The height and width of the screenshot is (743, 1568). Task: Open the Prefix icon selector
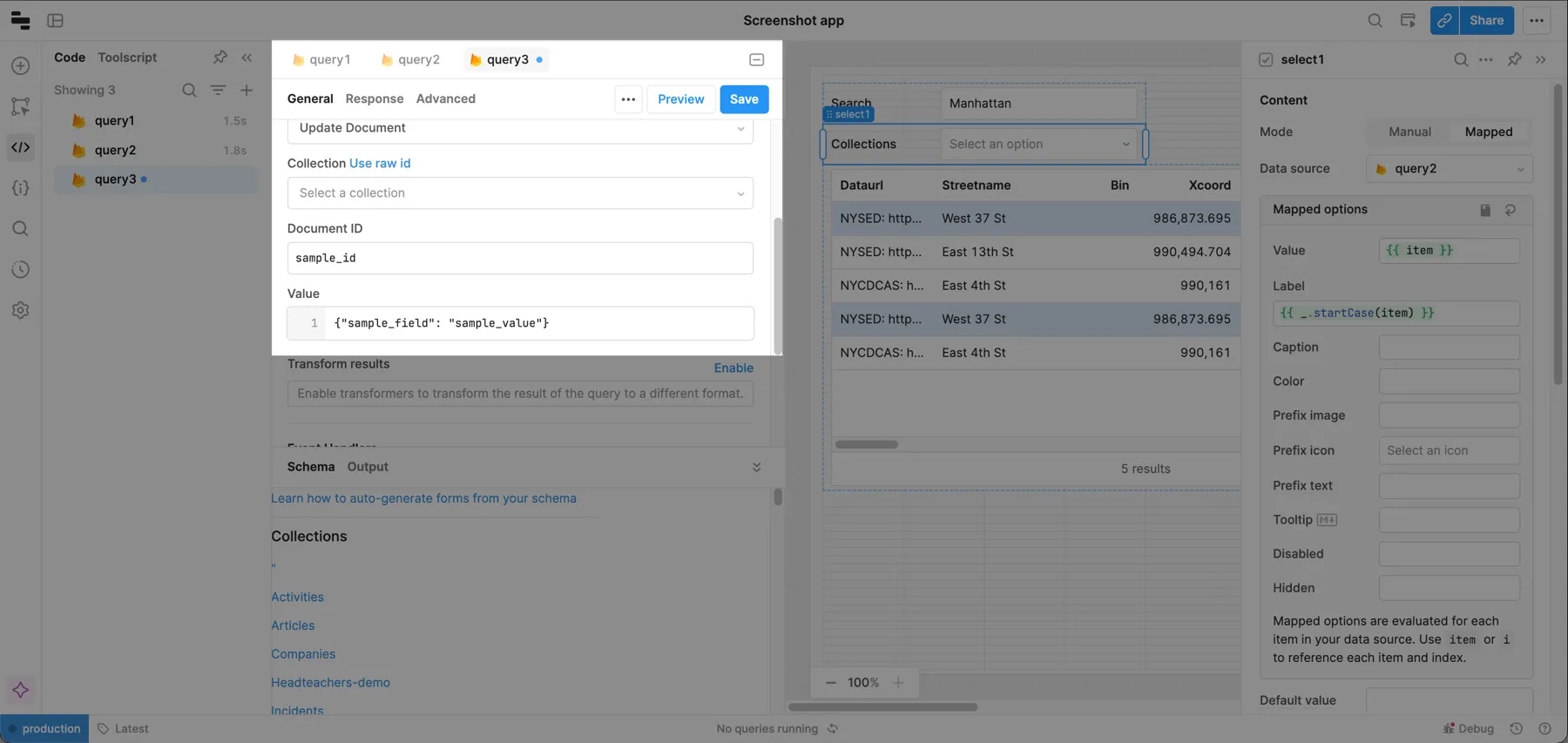pos(1450,450)
